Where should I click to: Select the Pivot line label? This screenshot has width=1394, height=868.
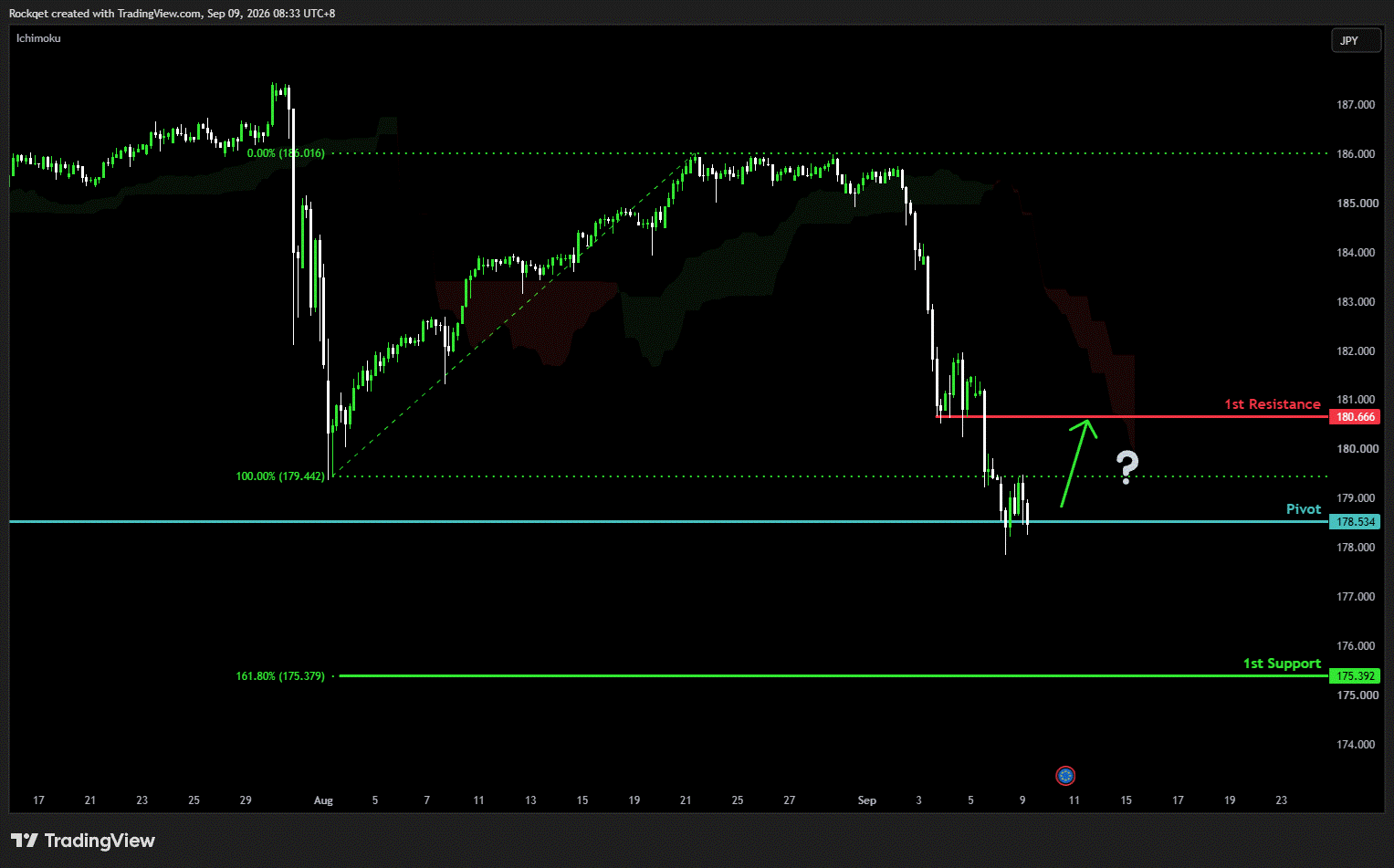click(1304, 509)
